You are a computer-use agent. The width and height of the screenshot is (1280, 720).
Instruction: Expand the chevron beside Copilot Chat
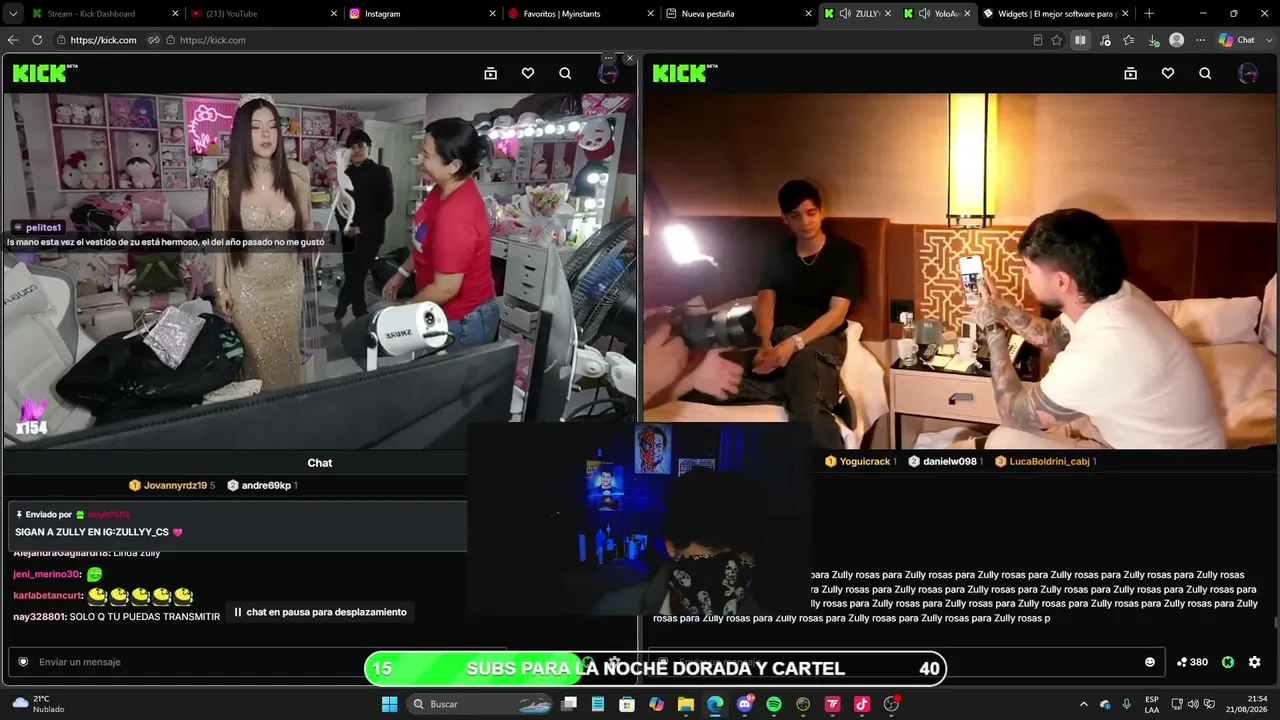(1268, 40)
